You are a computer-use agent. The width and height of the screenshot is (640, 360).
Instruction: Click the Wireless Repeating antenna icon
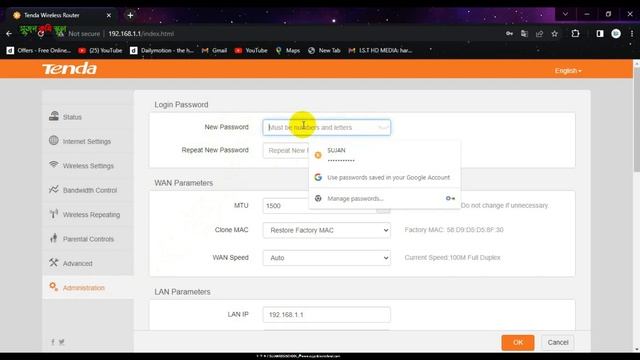click(x=53, y=214)
